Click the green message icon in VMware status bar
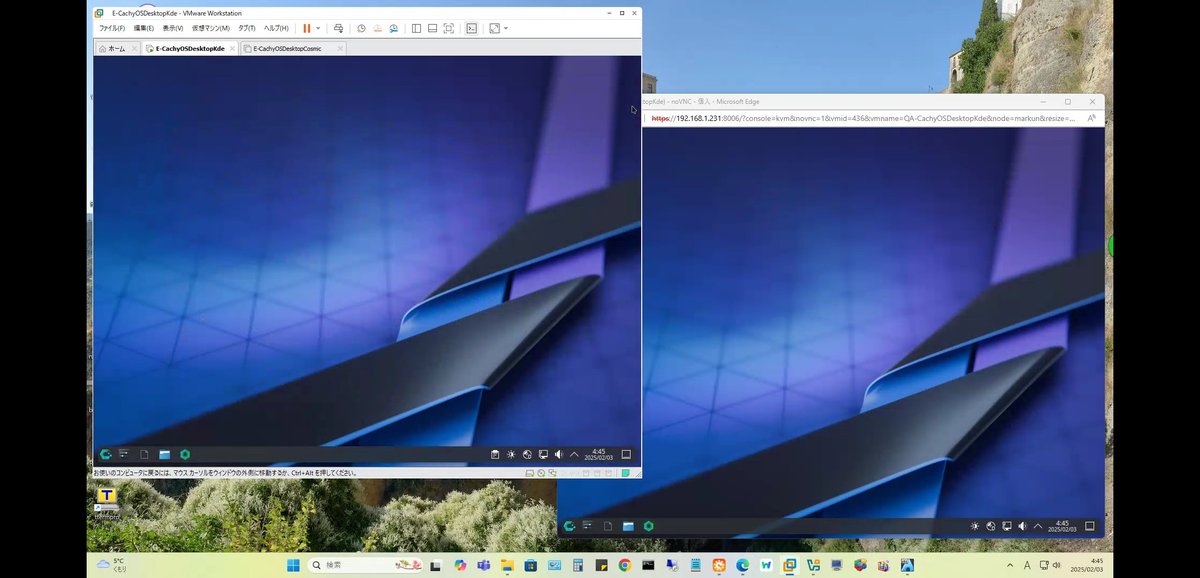This screenshot has height=578, width=1200. (x=626, y=473)
